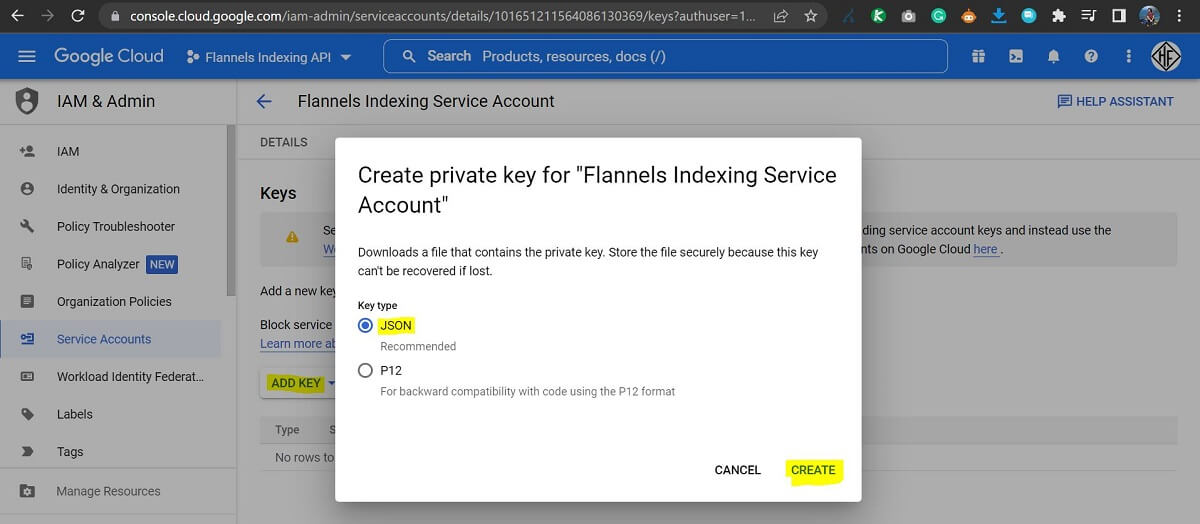Bookmark this page with the star
The image size is (1200, 524).
click(x=810, y=16)
